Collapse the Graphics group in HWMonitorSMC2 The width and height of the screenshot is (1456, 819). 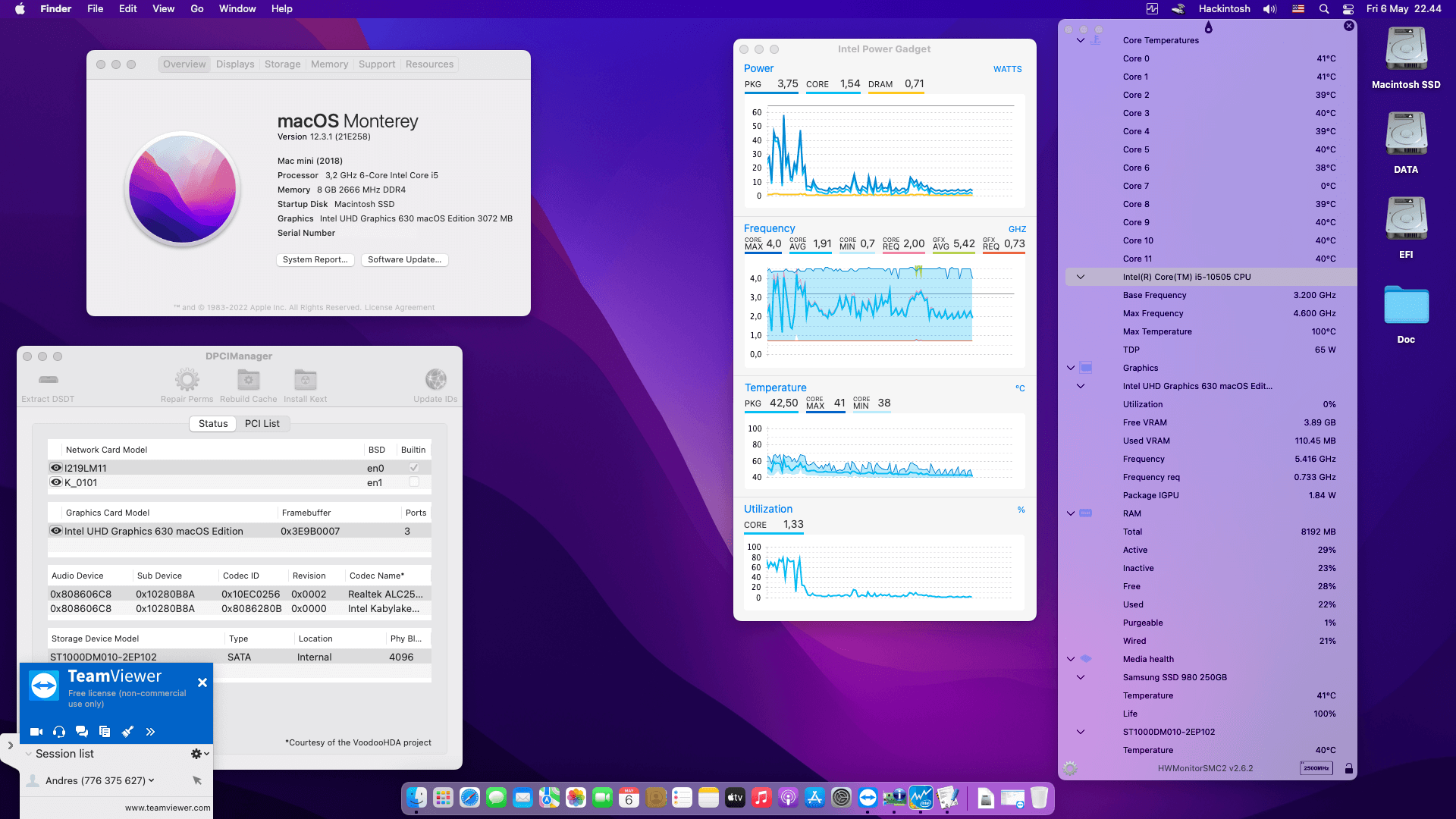(x=1071, y=368)
